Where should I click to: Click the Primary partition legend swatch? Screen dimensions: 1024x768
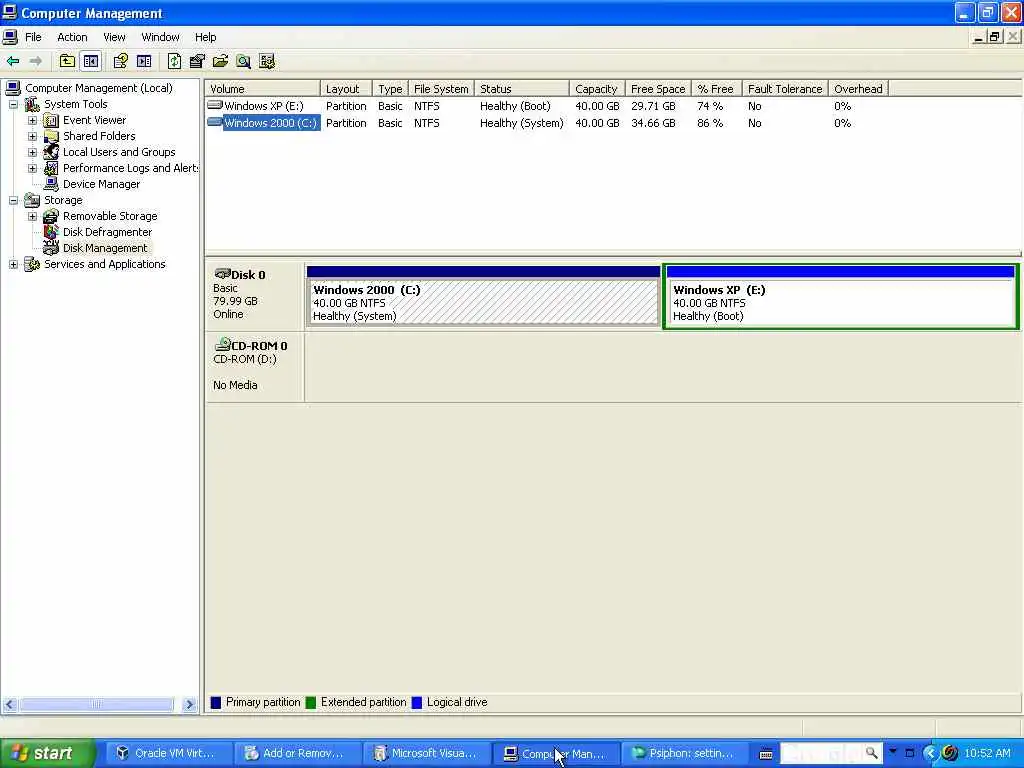216,703
